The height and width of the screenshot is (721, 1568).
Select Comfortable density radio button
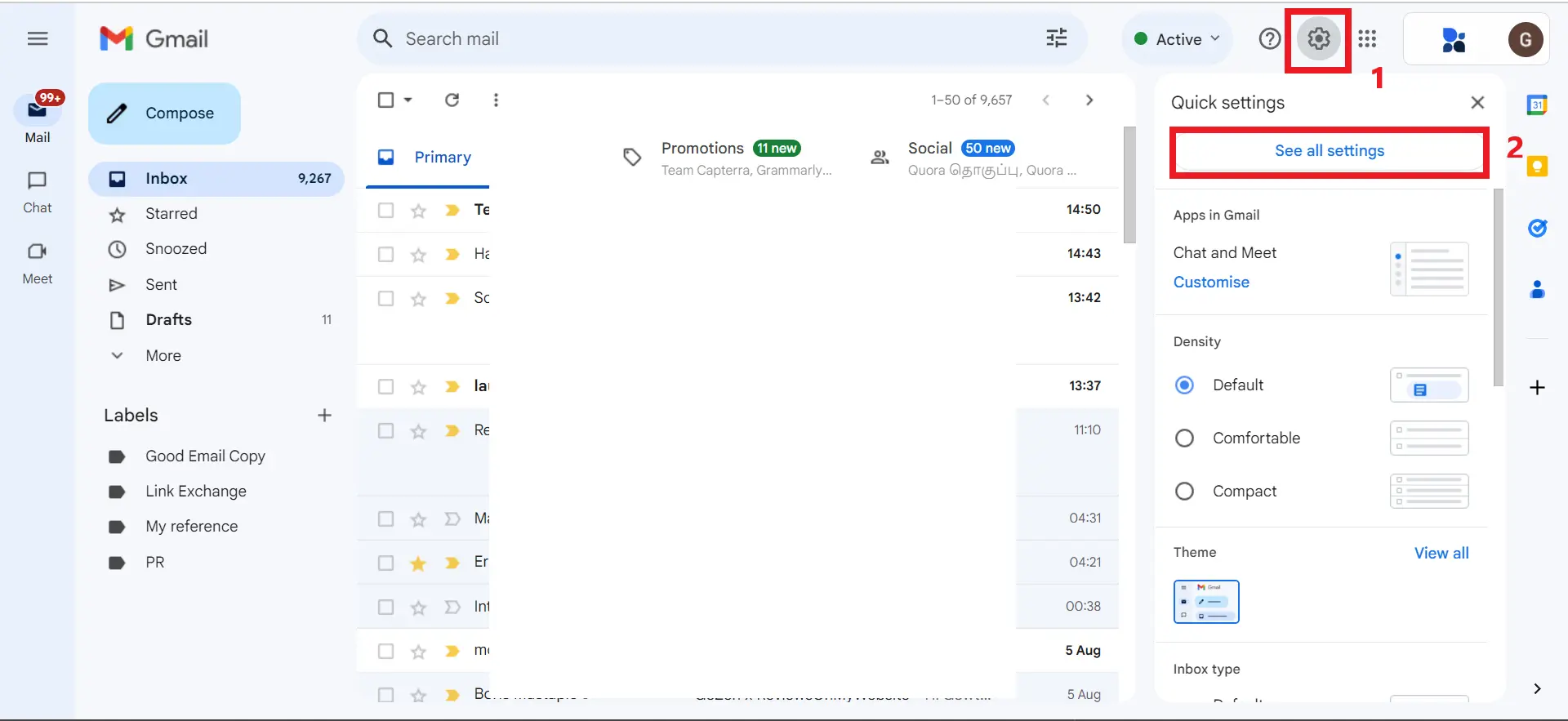click(1184, 438)
